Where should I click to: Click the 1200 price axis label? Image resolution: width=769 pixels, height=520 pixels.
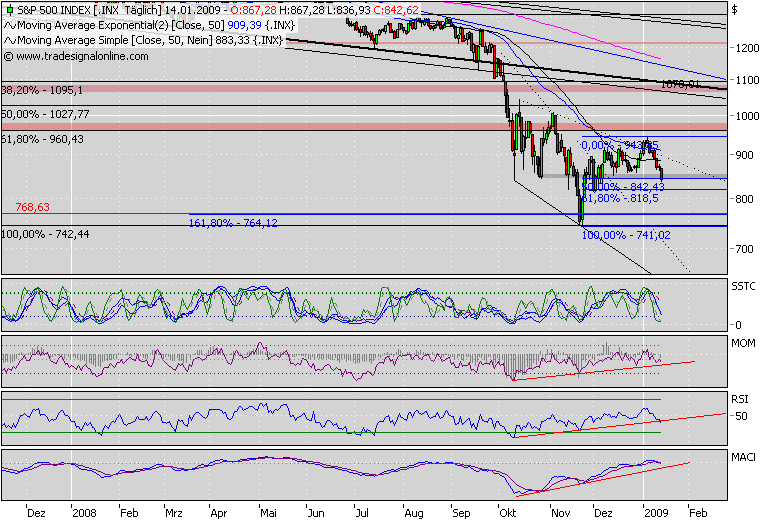point(747,48)
